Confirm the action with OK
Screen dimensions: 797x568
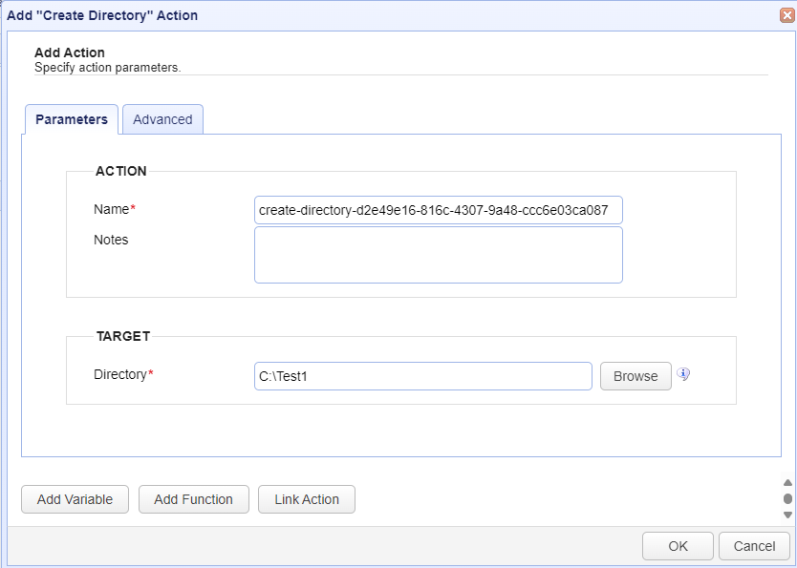678,546
